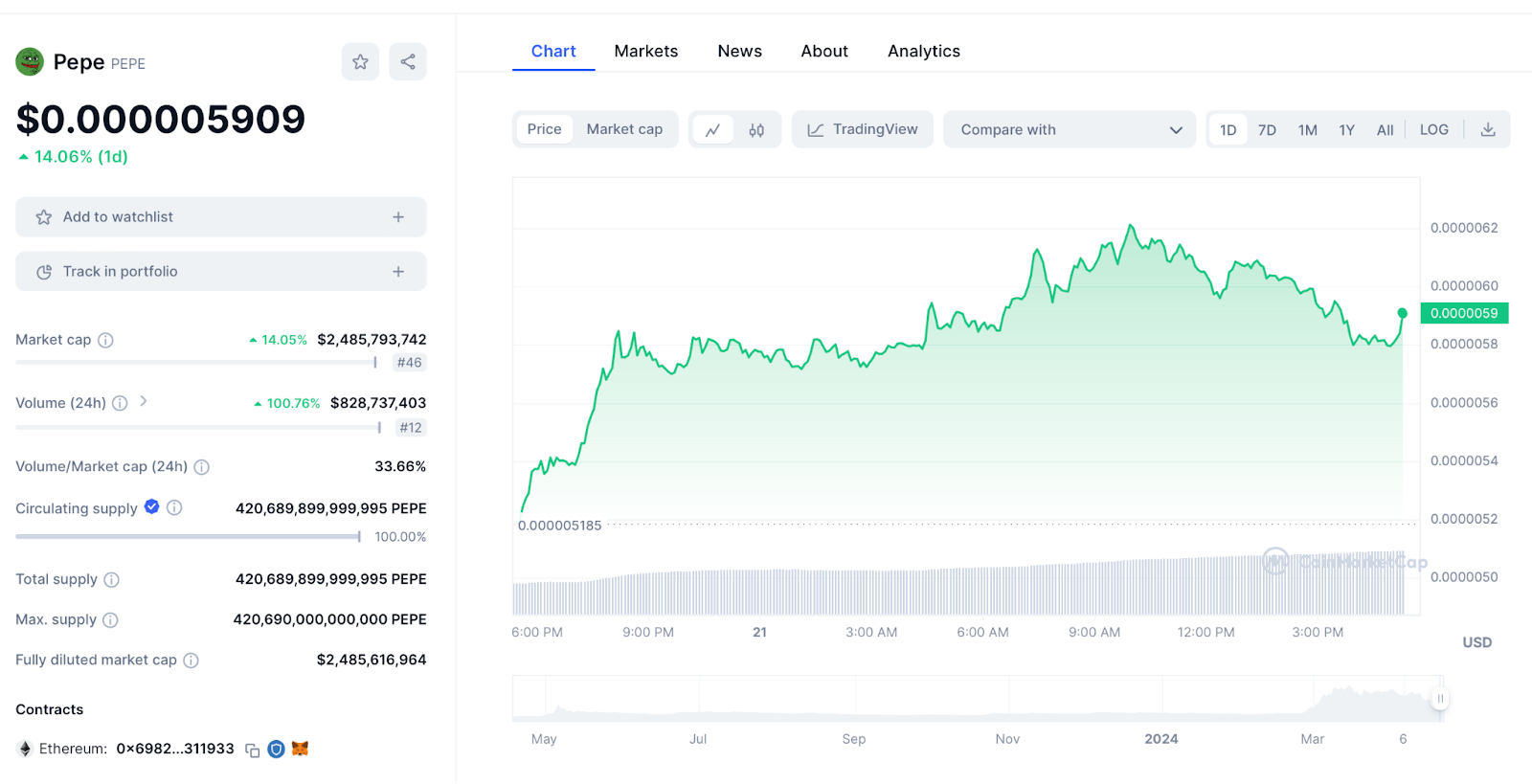Viewport: 1532px width, 784px height.
Task: Open the Compare with dropdown
Action: 1070,129
